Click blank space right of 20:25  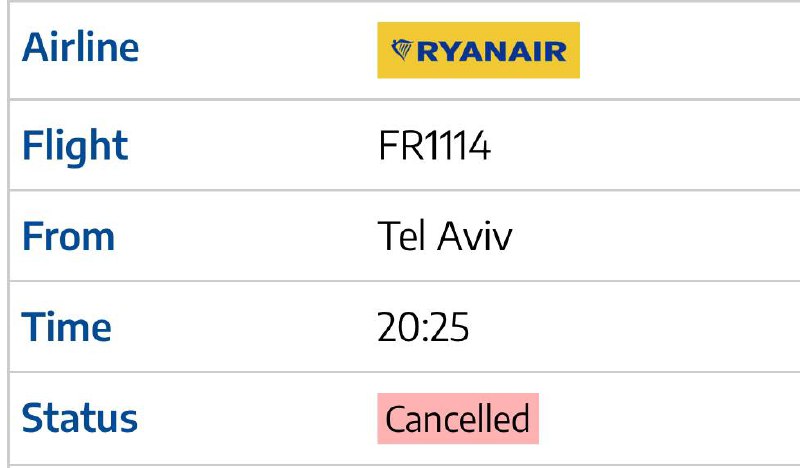click(635, 327)
